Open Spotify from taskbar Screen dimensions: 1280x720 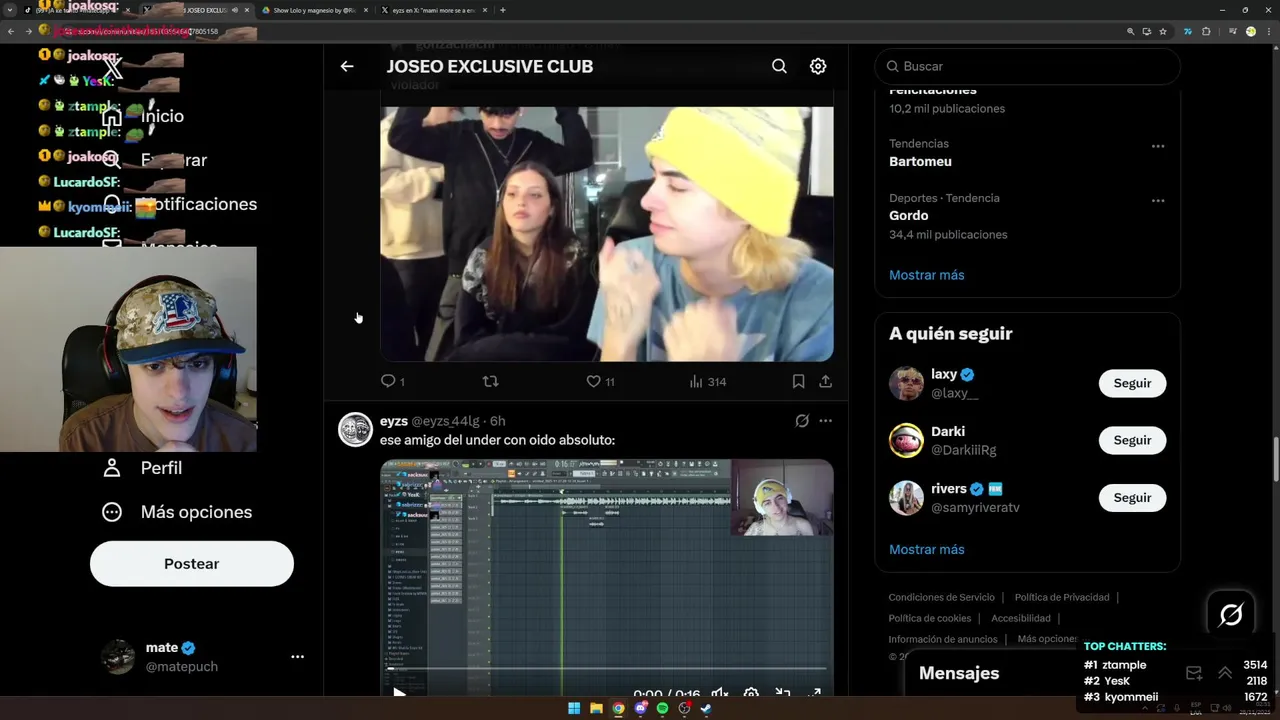[662, 708]
